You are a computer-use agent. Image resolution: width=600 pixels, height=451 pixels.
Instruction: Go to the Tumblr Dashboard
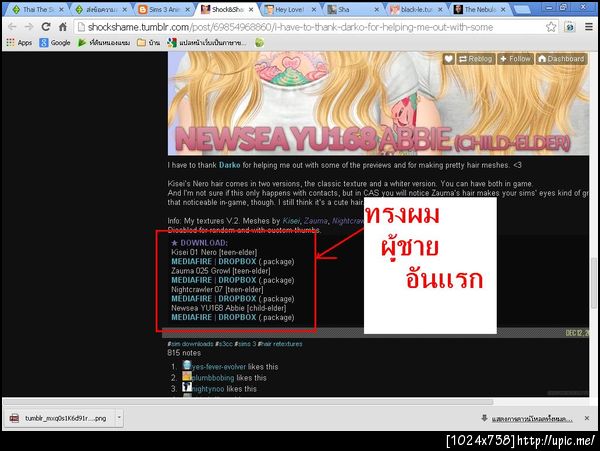pos(561,59)
